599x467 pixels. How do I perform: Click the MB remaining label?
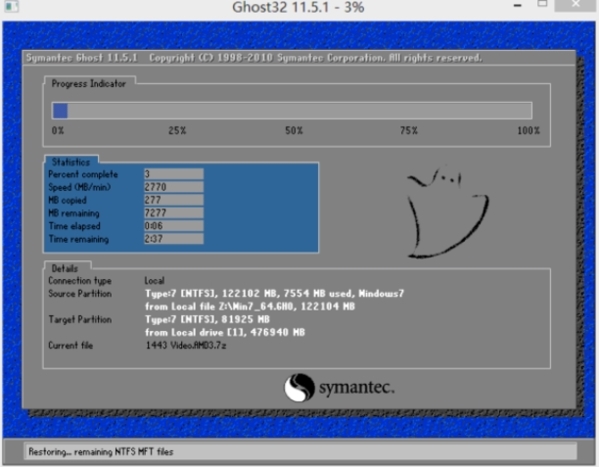[74, 213]
